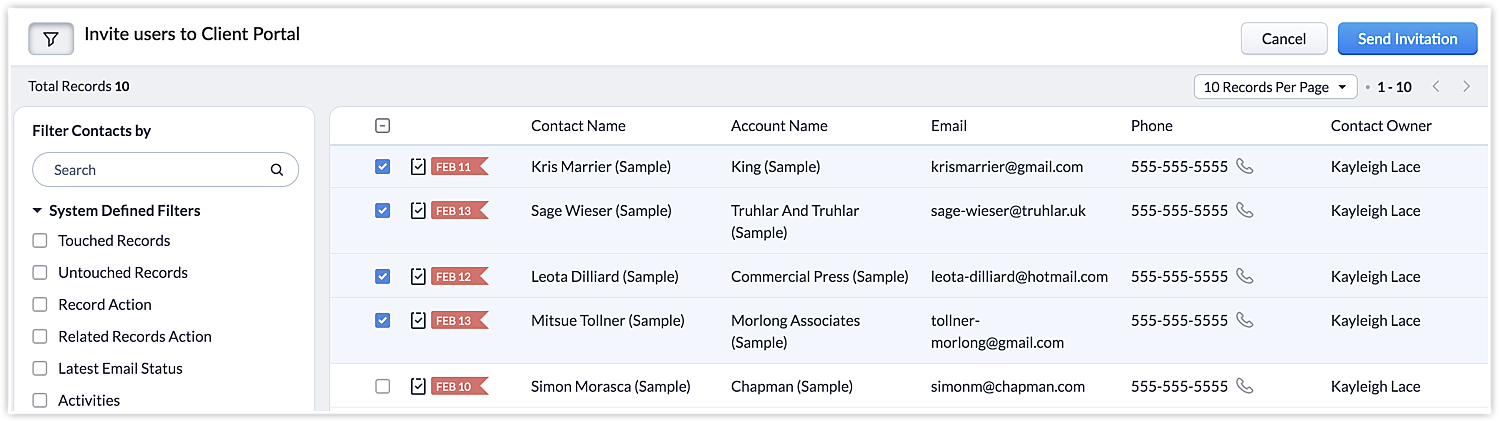
Task: Enable the Touched Records filter
Action: pos(40,241)
